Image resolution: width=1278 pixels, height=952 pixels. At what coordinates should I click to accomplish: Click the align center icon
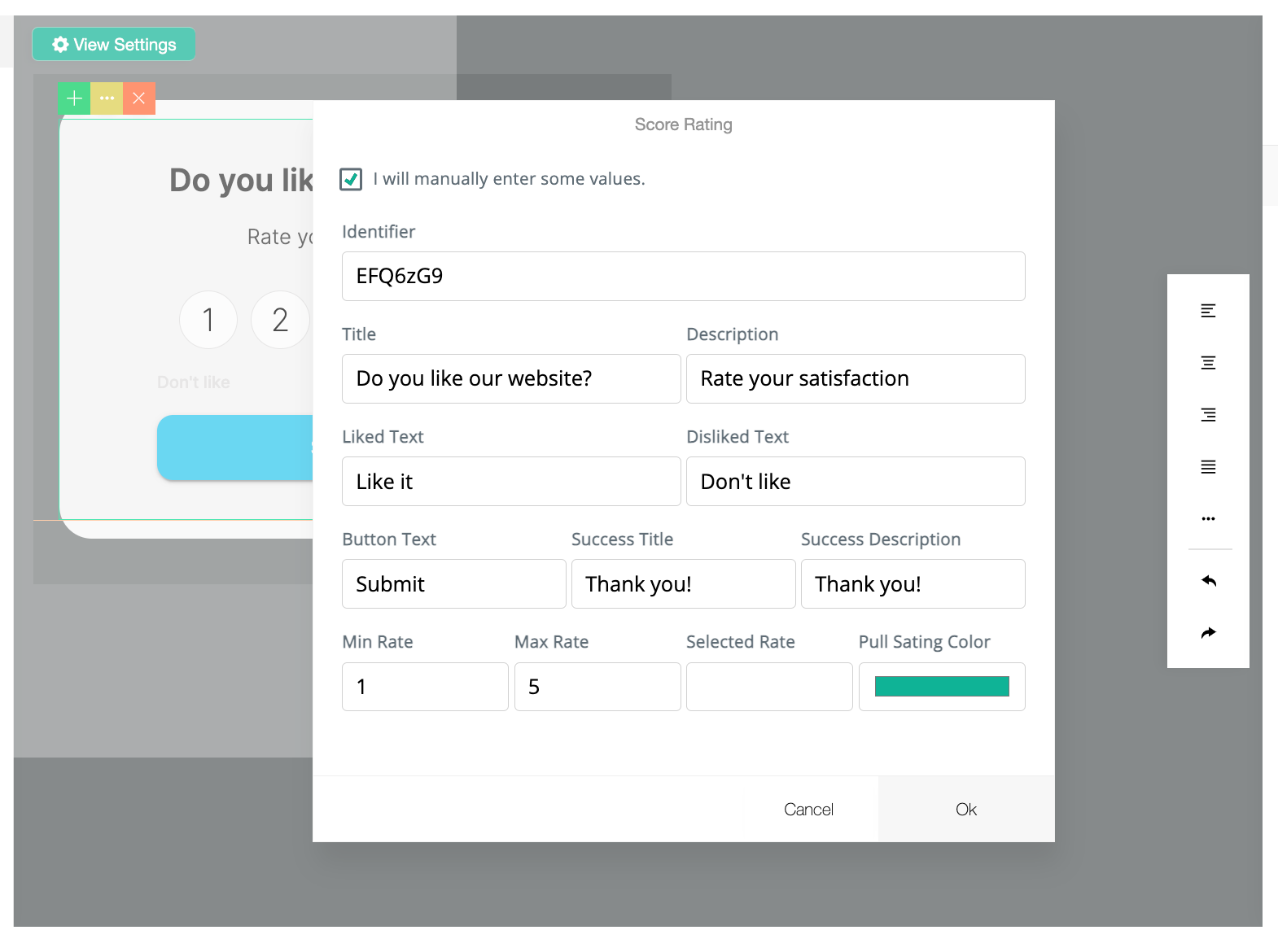1208,363
